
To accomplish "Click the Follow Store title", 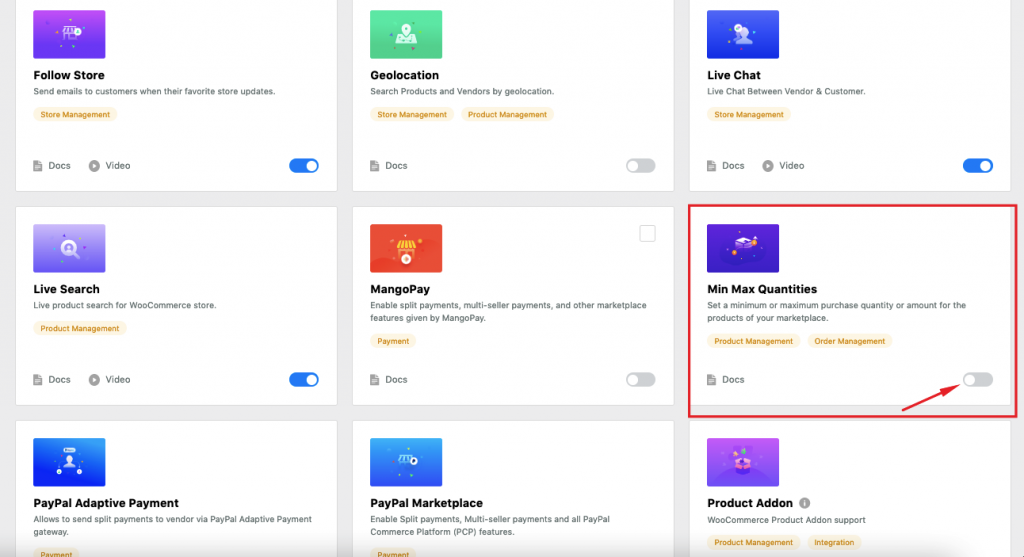I will click(69, 75).
